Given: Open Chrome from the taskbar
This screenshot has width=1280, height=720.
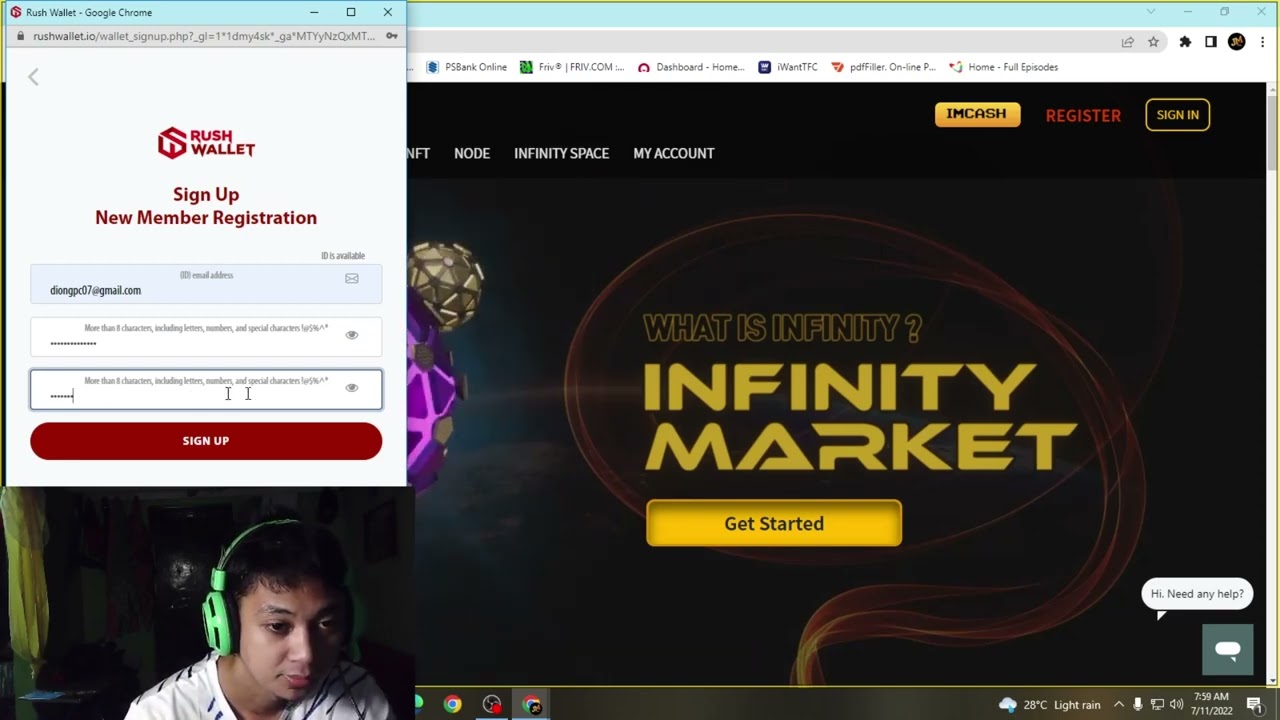Looking at the screenshot, I should [x=453, y=704].
